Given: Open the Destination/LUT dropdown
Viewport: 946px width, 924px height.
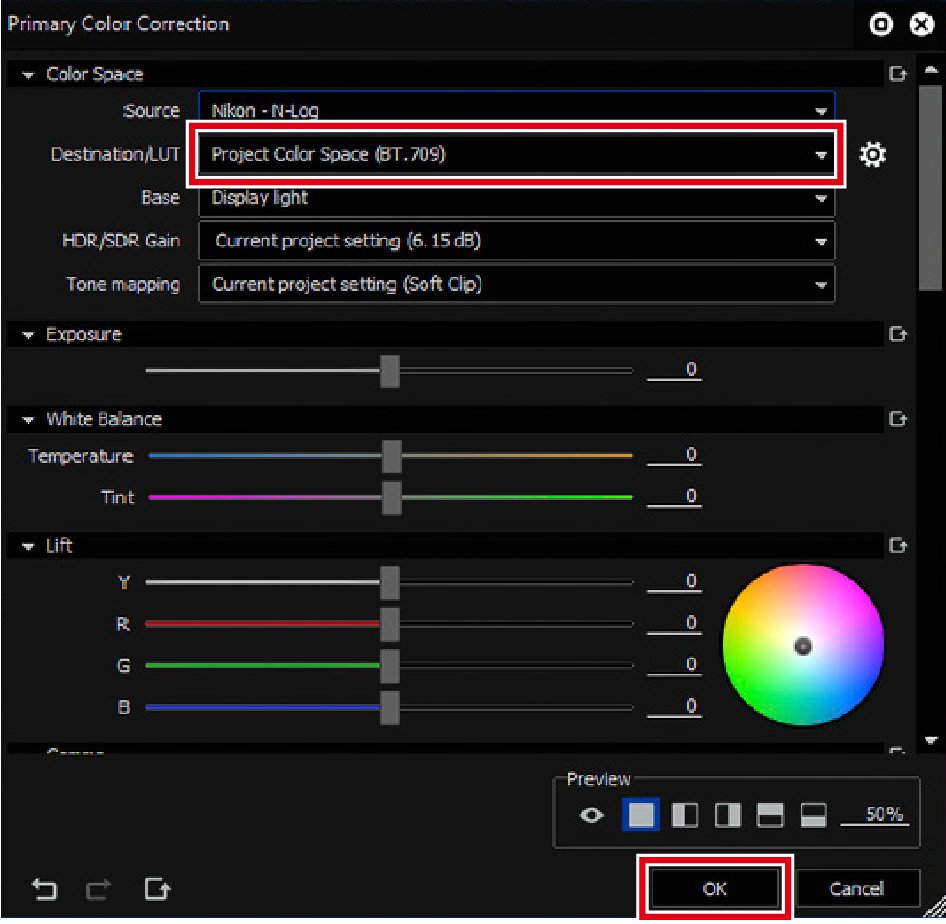Looking at the screenshot, I should 516,155.
